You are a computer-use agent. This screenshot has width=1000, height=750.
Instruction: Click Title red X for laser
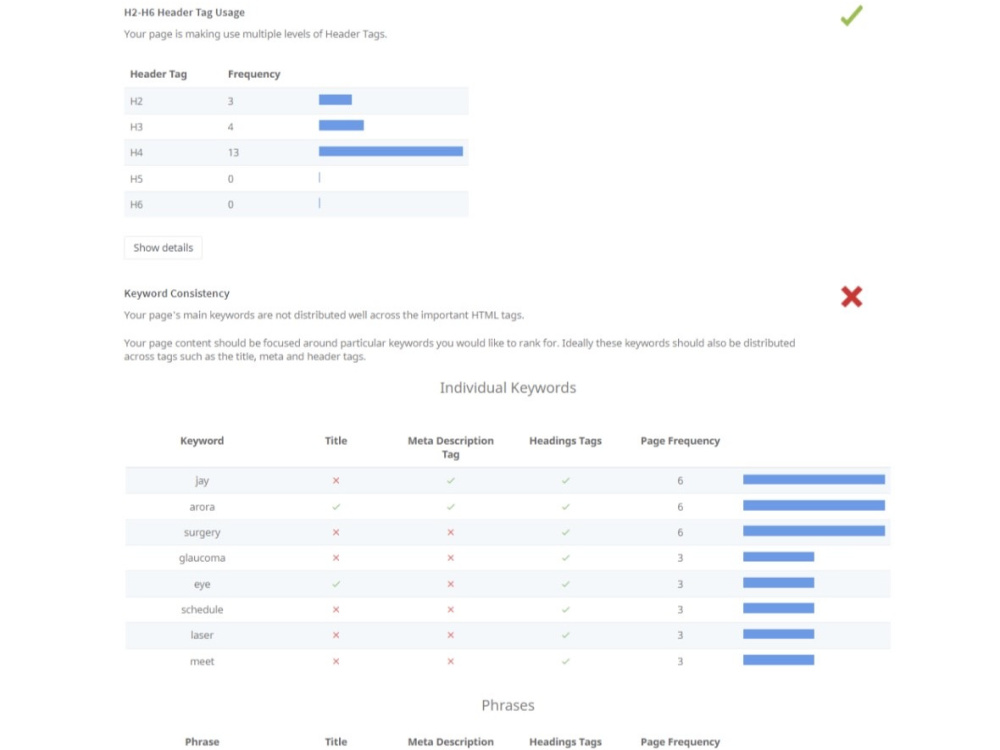pyautogui.click(x=336, y=635)
